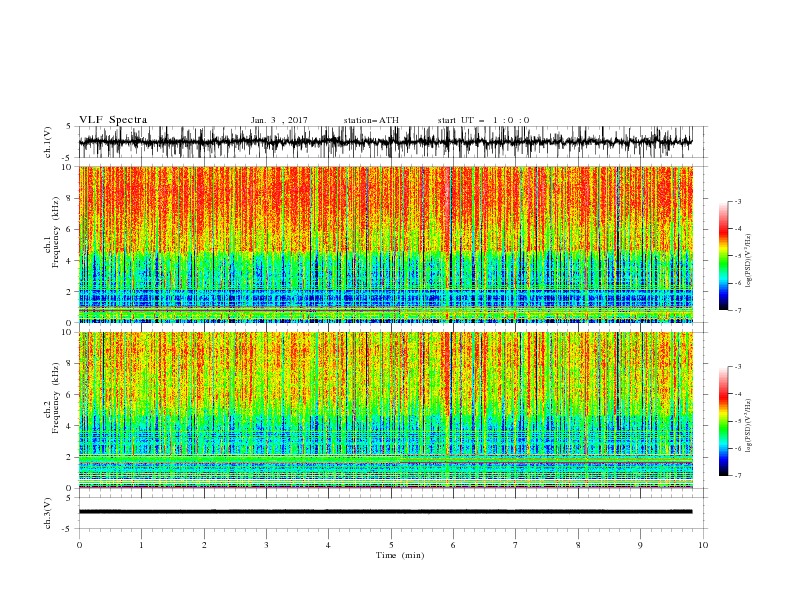Click the ch.2 spectrogram color scale bar

pos(723,421)
